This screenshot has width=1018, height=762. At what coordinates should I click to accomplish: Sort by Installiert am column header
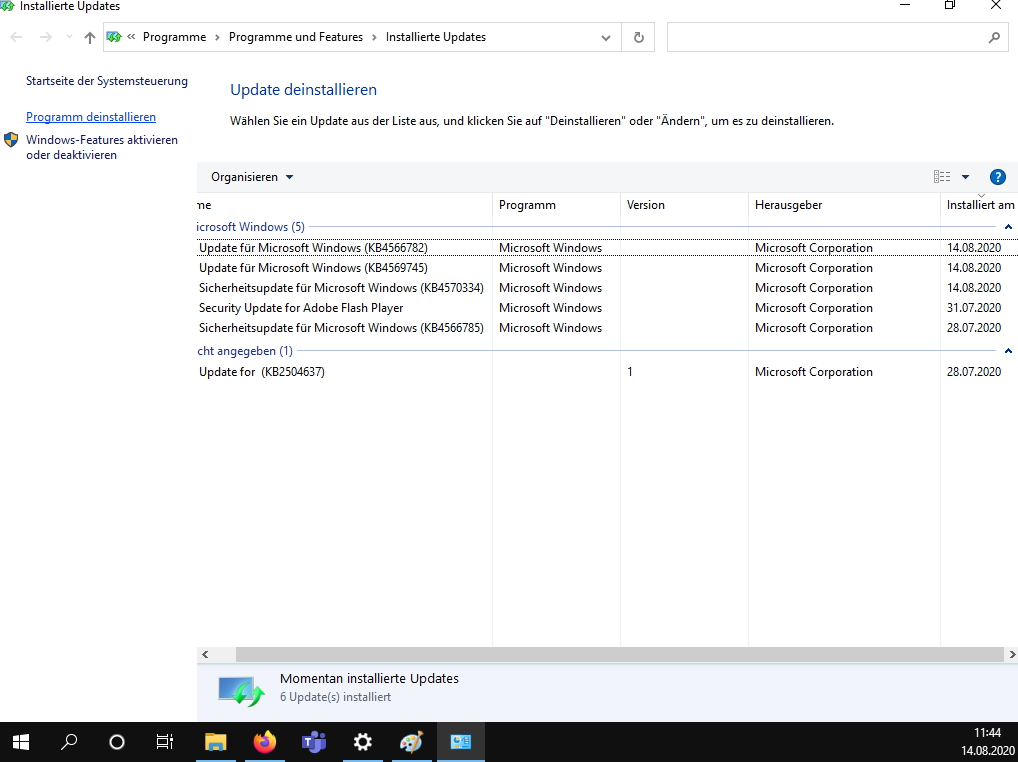tap(980, 205)
